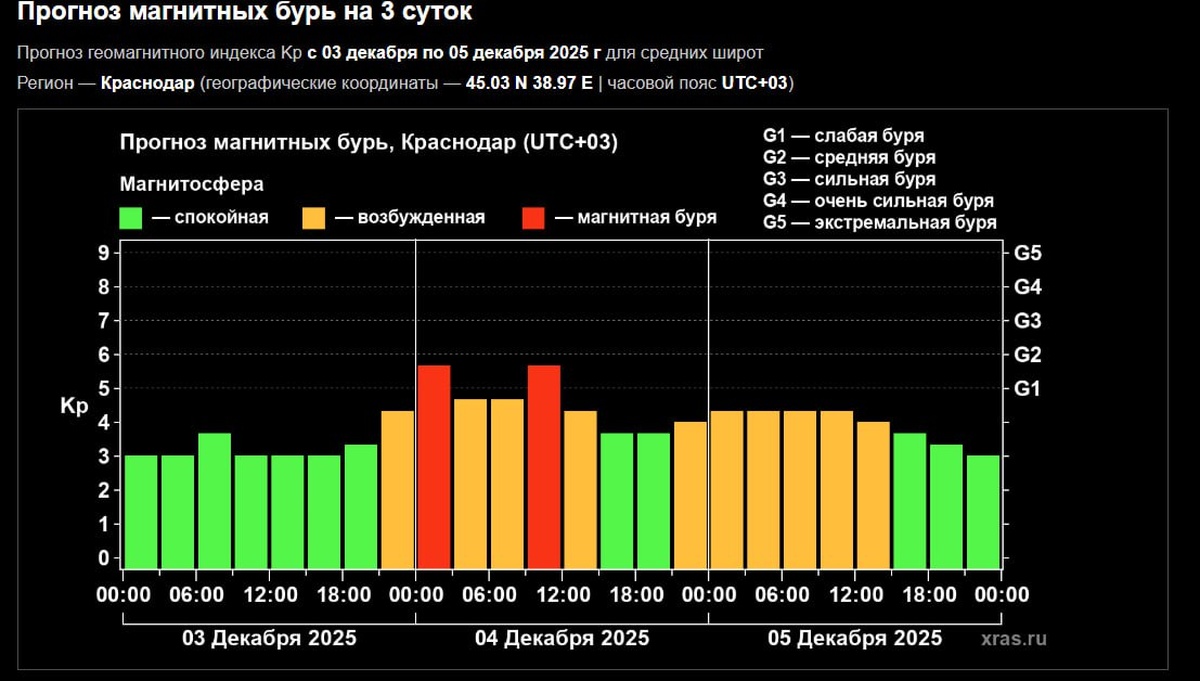Image resolution: width=1200 pixels, height=681 pixels.
Task: Click the red 'магнитная буря' legend swatch
Action: 533,218
